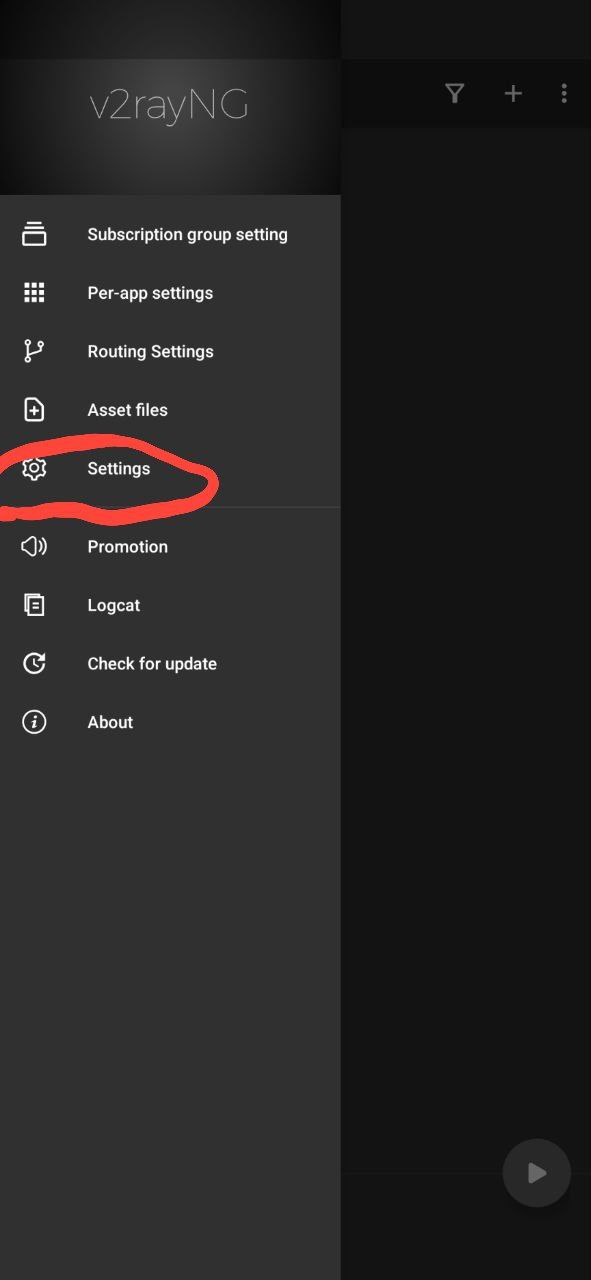Open the three-dot overflow menu
The height and width of the screenshot is (1280, 591).
point(564,94)
